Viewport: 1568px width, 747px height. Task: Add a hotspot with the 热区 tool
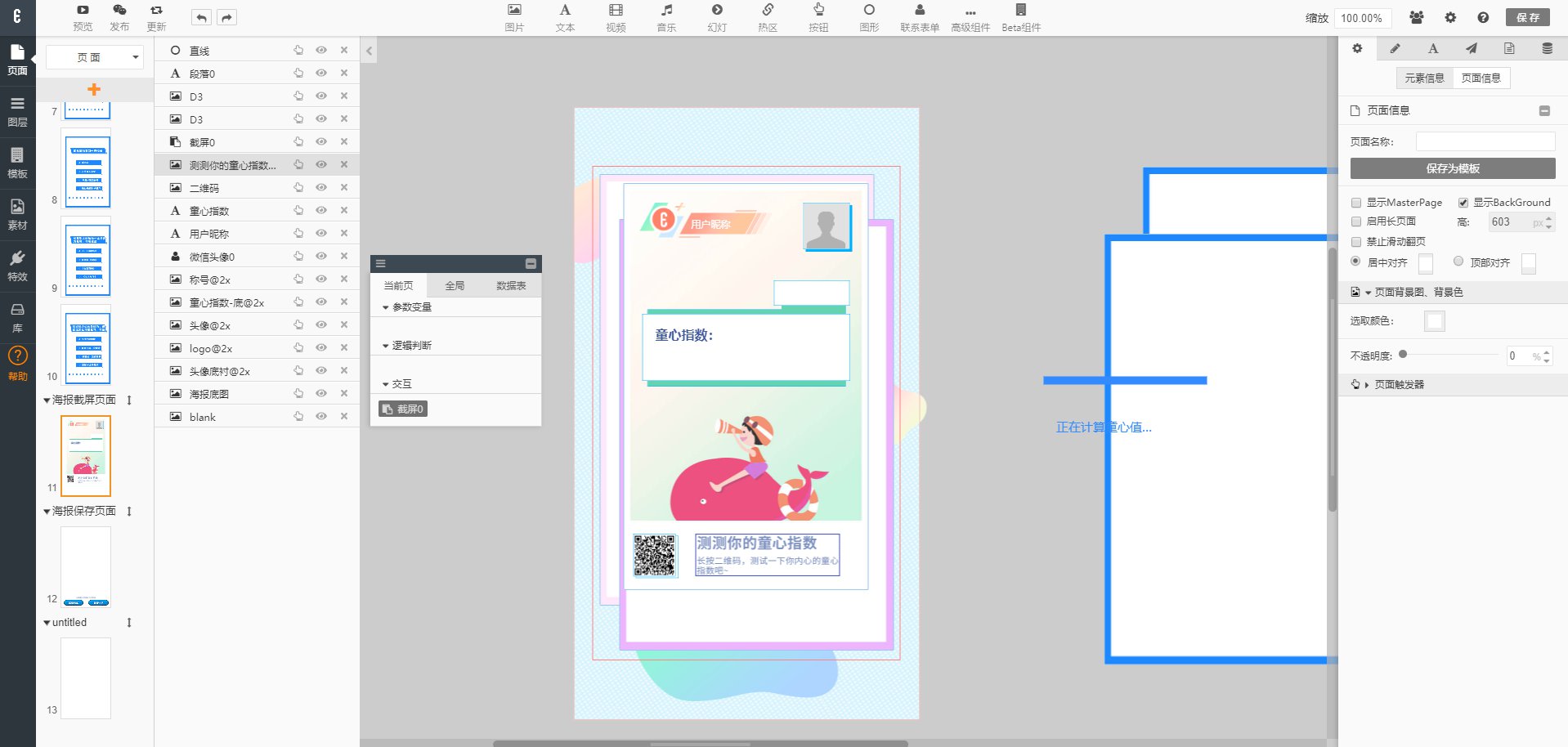click(x=768, y=17)
